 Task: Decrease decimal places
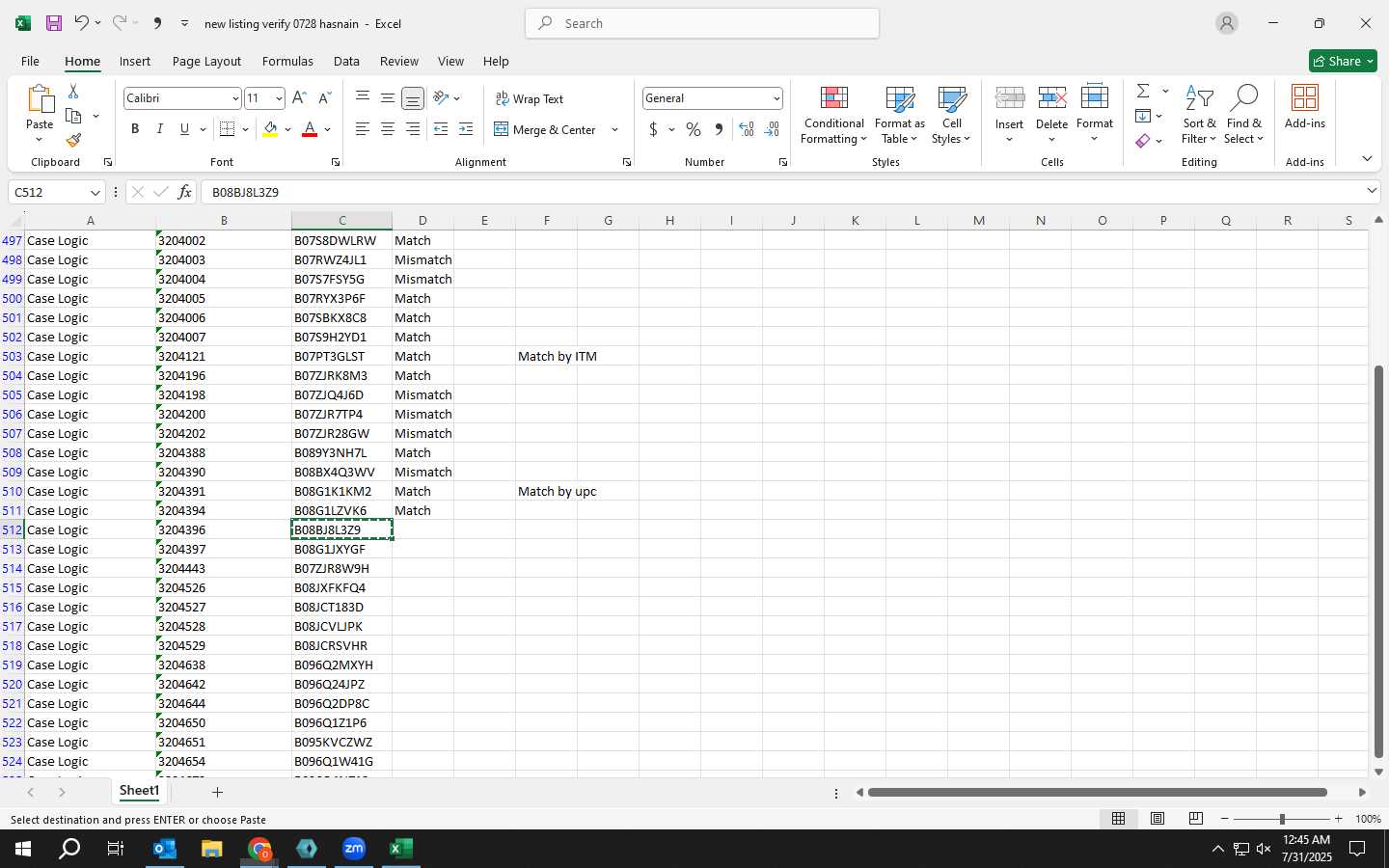772,129
